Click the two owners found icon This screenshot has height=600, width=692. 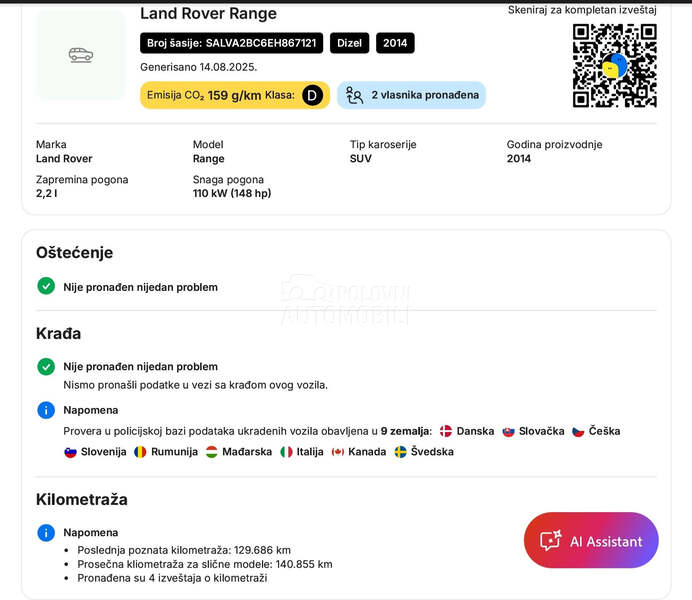[354, 95]
